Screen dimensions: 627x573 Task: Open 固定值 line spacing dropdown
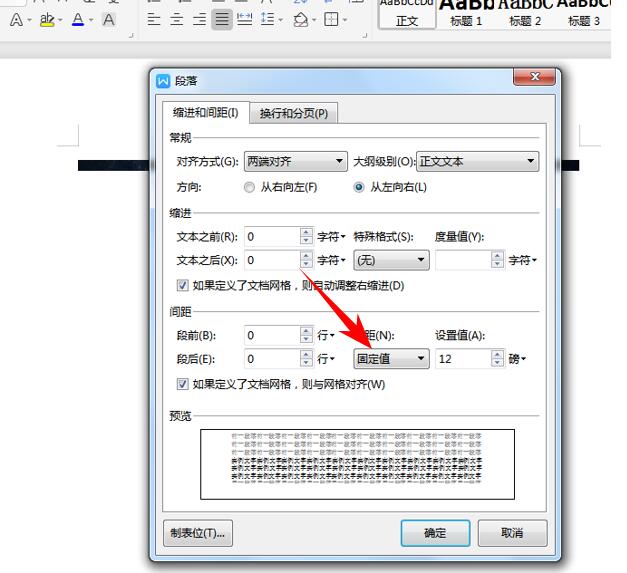(x=391, y=359)
